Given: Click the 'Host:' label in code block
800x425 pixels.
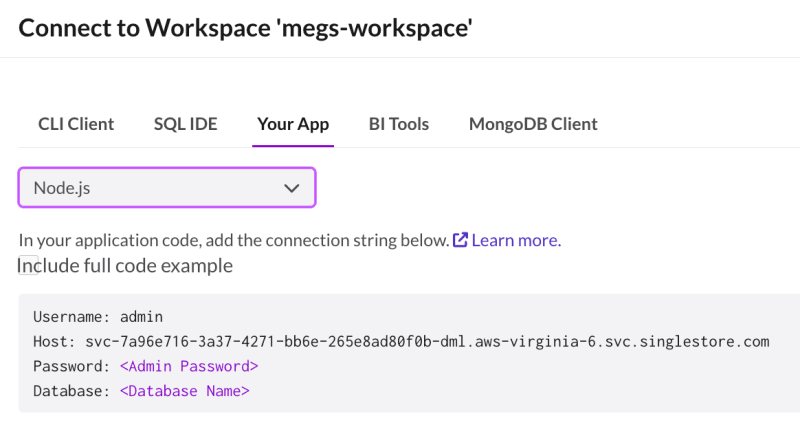Looking at the screenshot, I should point(54,341).
